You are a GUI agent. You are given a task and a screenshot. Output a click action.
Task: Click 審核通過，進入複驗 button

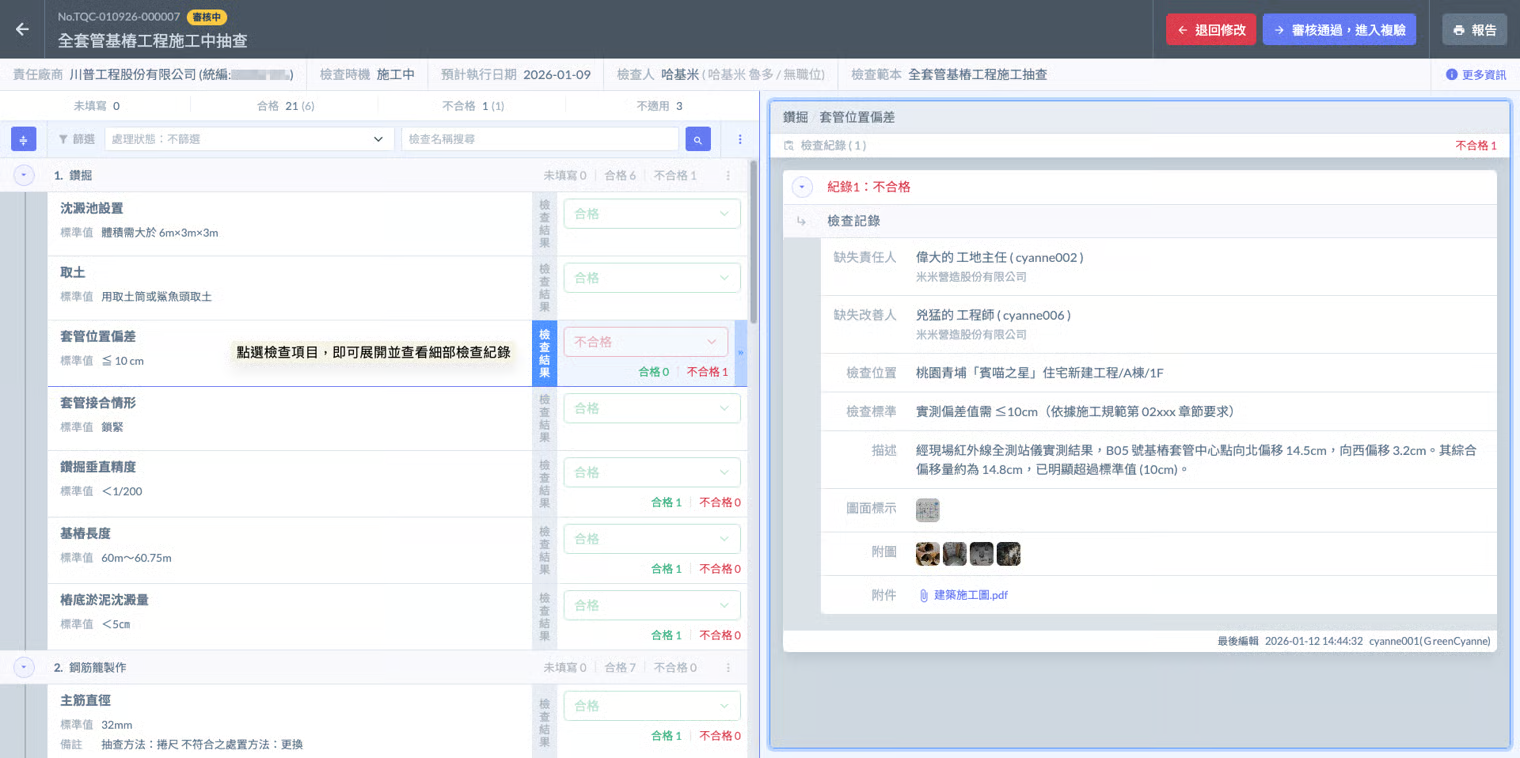tap(1339, 30)
